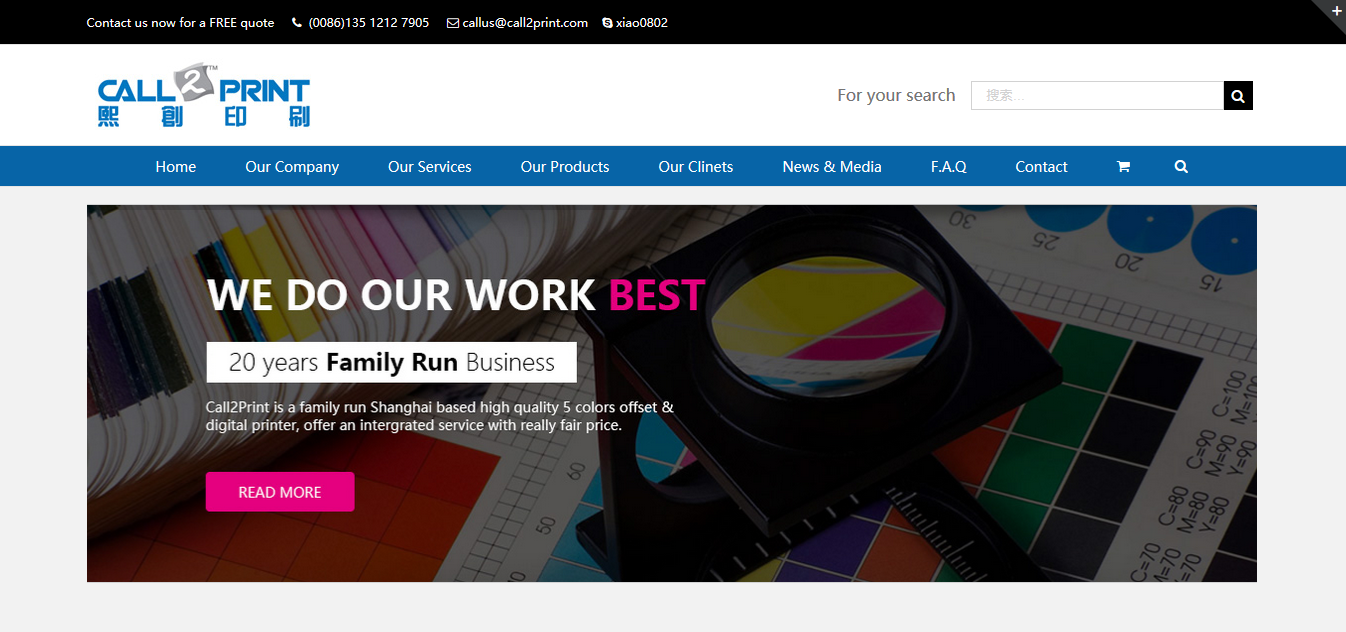Open the Our Services menu
1346x632 pixels.
(430, 167)
